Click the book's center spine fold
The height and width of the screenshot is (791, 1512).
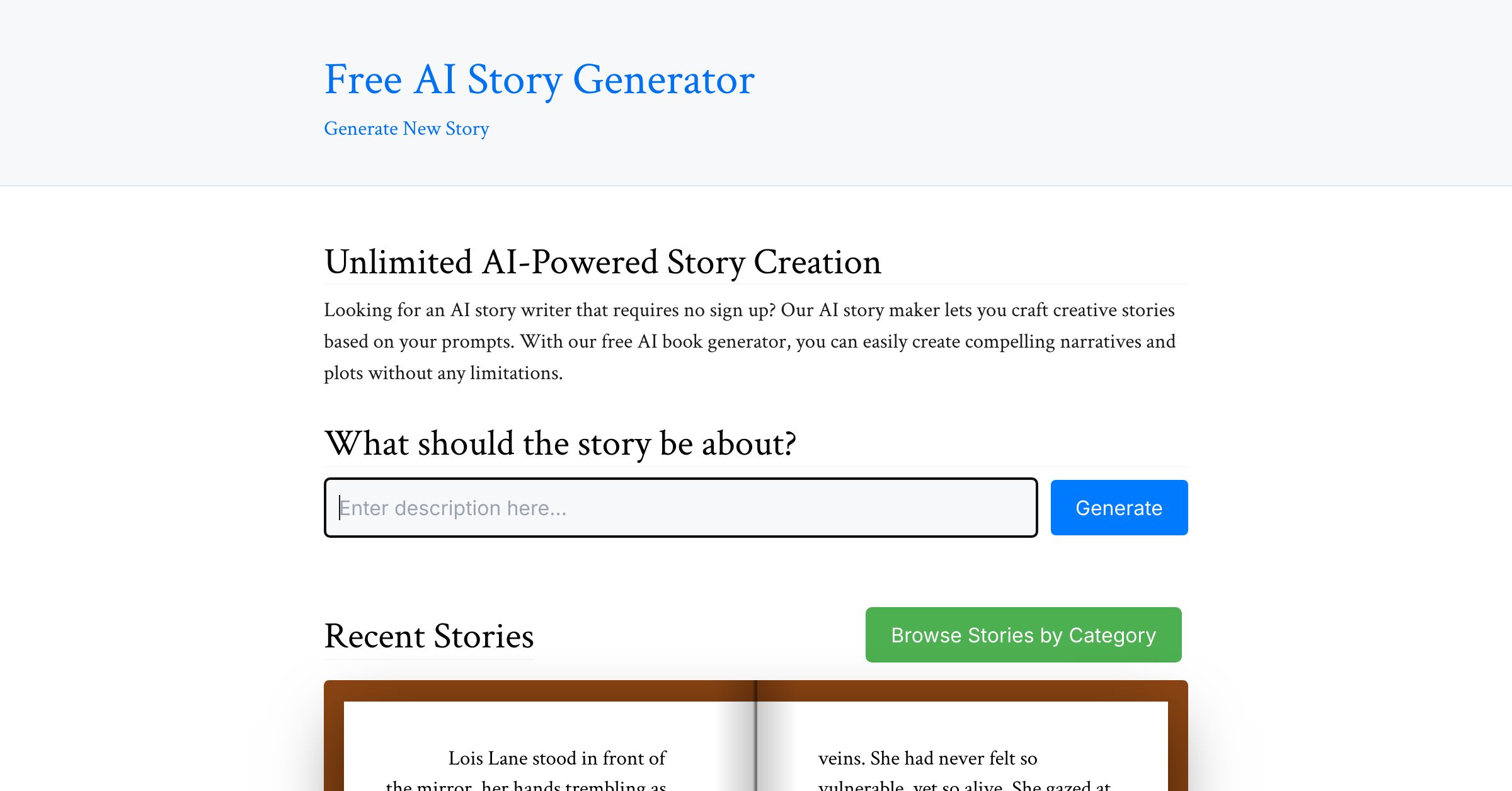tap(756, 737)
